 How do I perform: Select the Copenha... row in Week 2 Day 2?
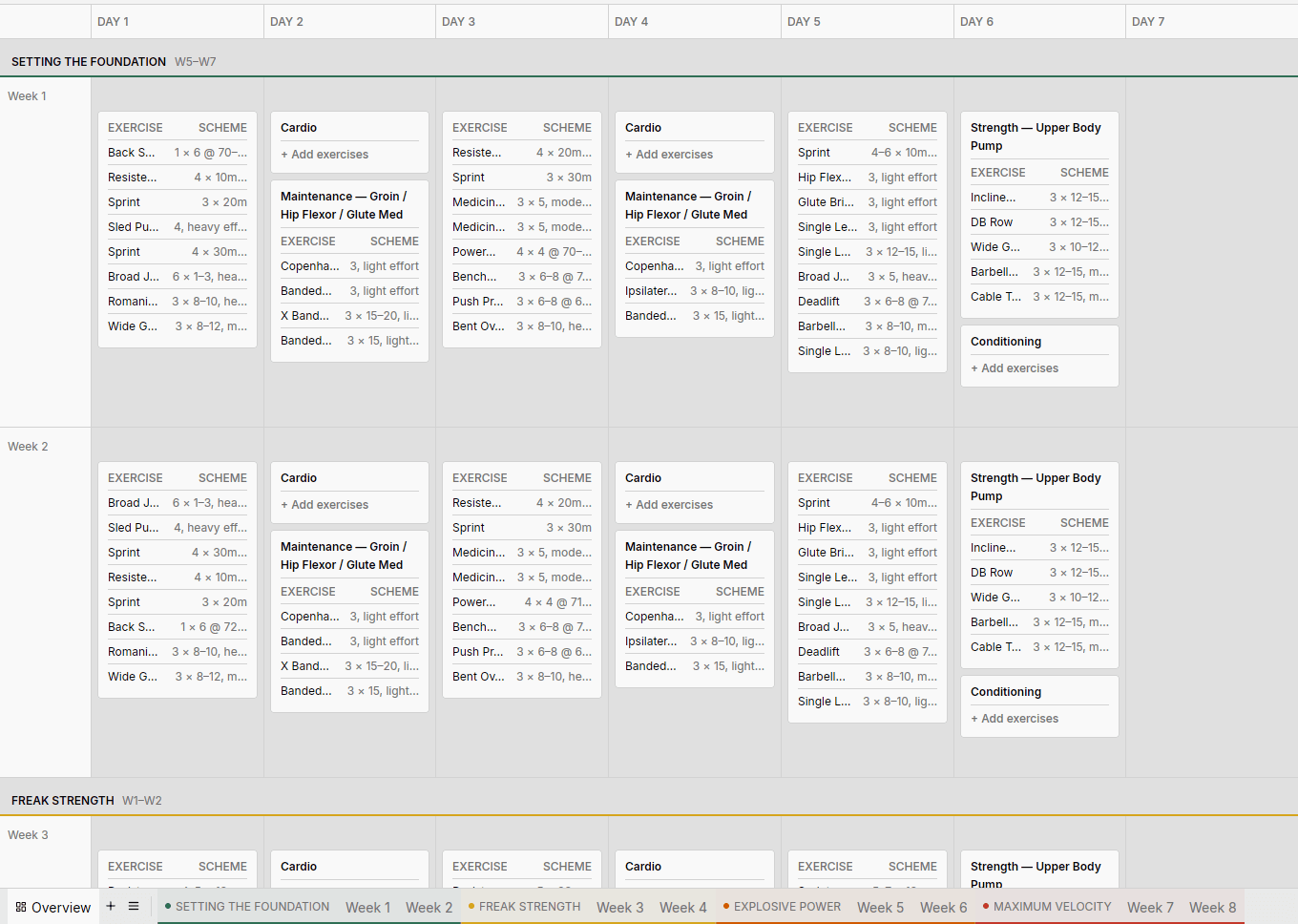coord(349,617)
